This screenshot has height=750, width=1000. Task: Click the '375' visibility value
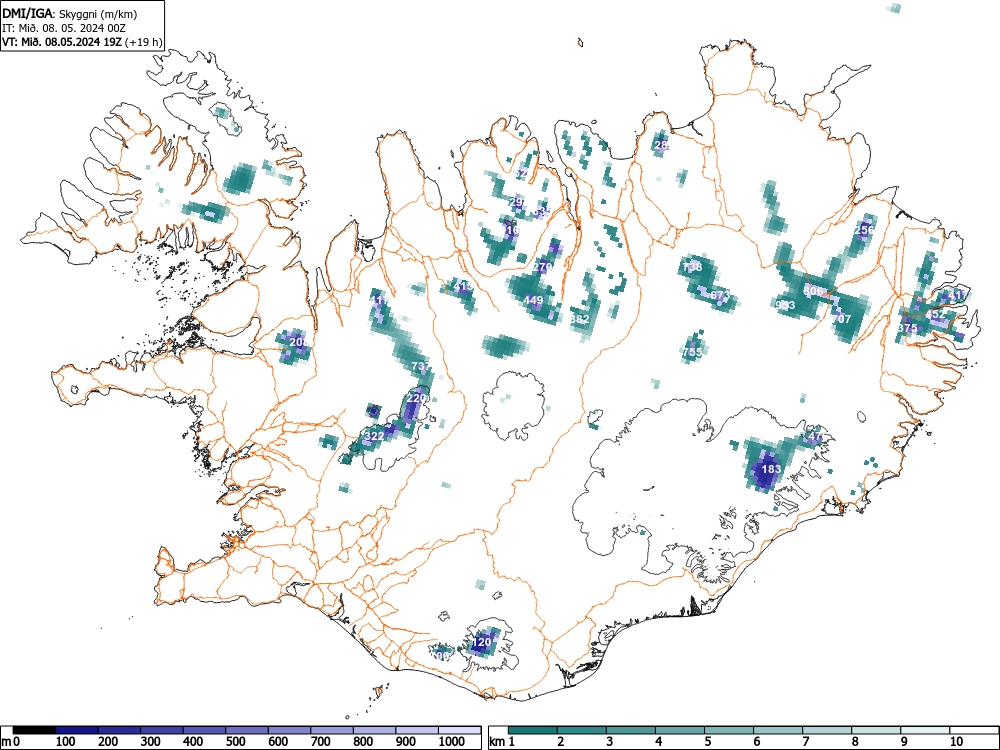click(907, 328)
